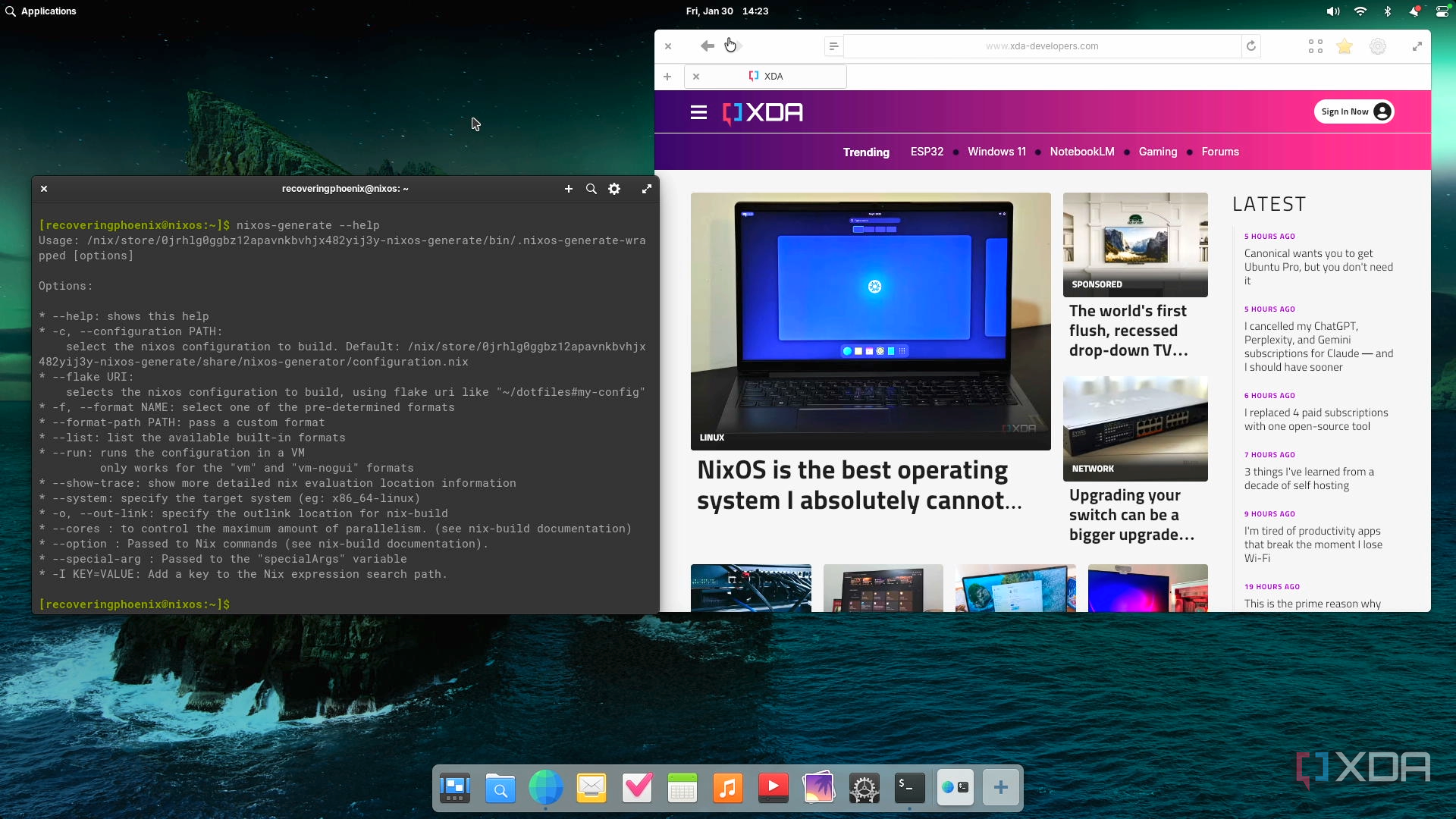Open network switch article thumbnail

coord(1135,428)
